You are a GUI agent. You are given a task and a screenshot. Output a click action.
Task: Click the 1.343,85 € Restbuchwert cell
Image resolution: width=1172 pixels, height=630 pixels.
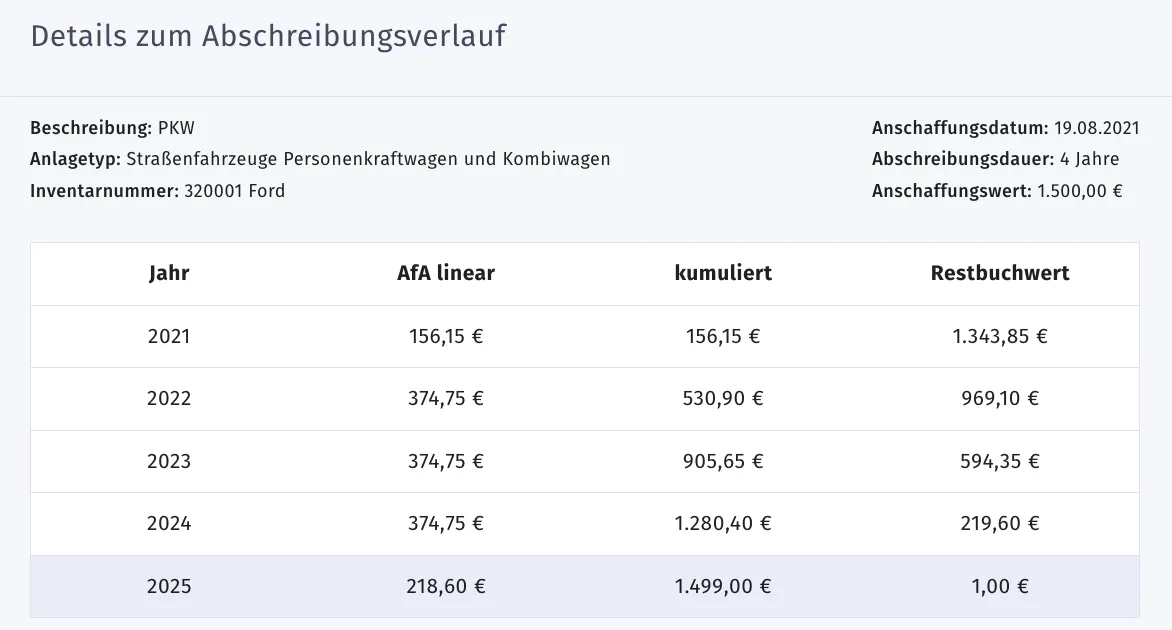click(x=1000, y=336)
